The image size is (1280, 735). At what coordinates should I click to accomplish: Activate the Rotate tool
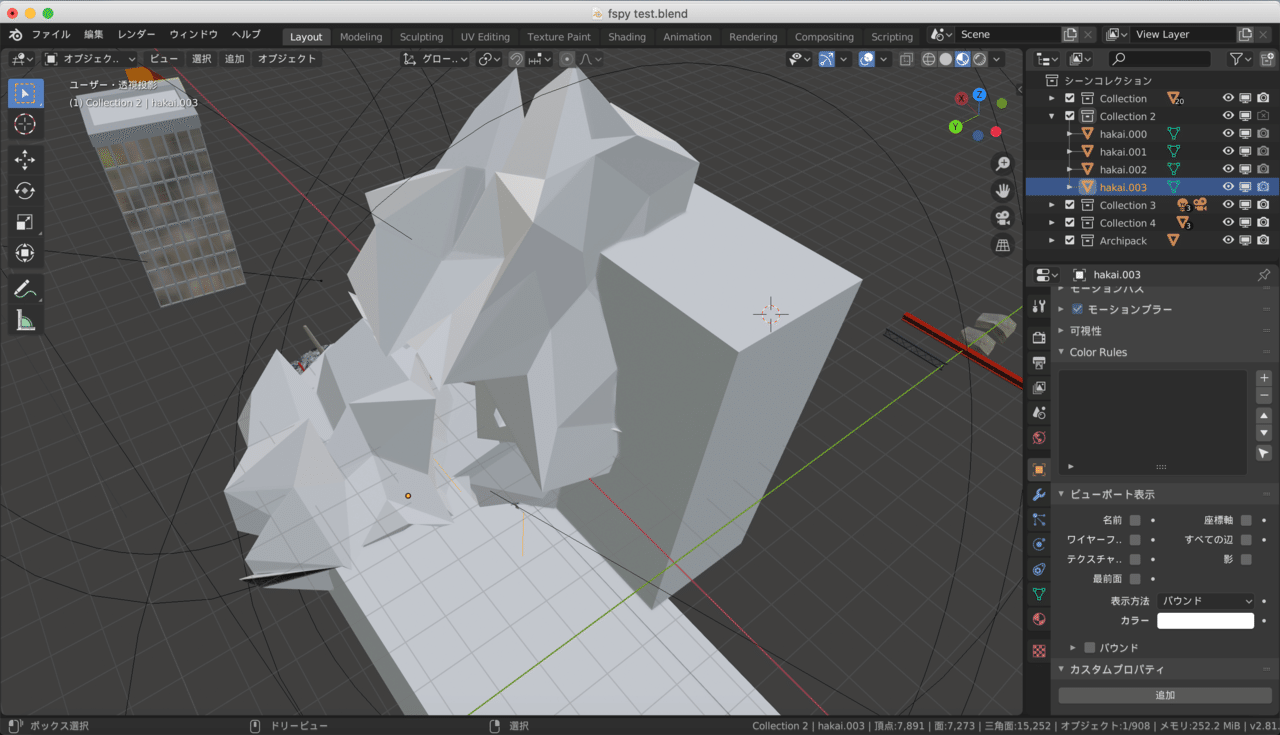(26, 191)
